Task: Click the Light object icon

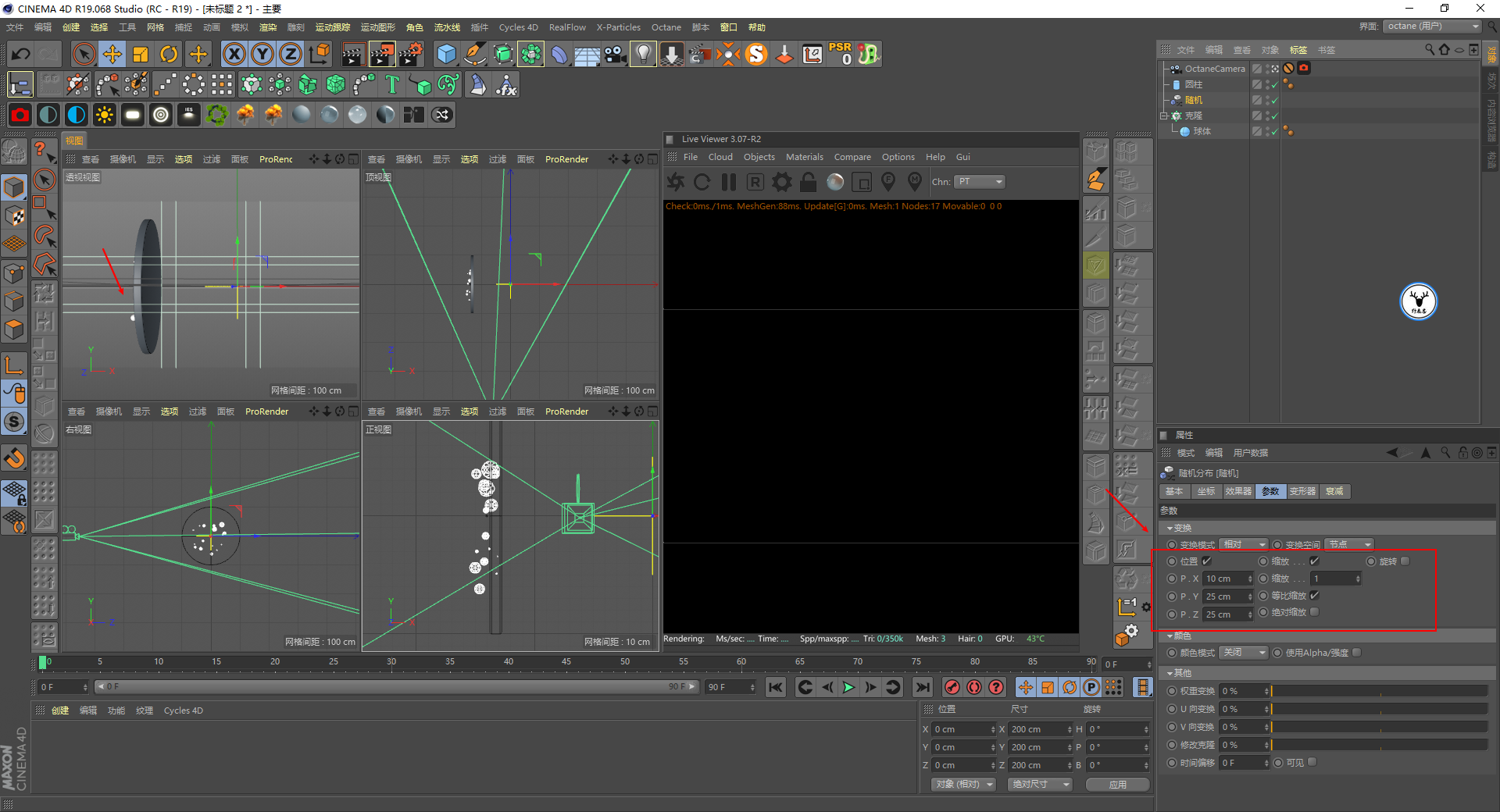Action: (x=642, y=54)
